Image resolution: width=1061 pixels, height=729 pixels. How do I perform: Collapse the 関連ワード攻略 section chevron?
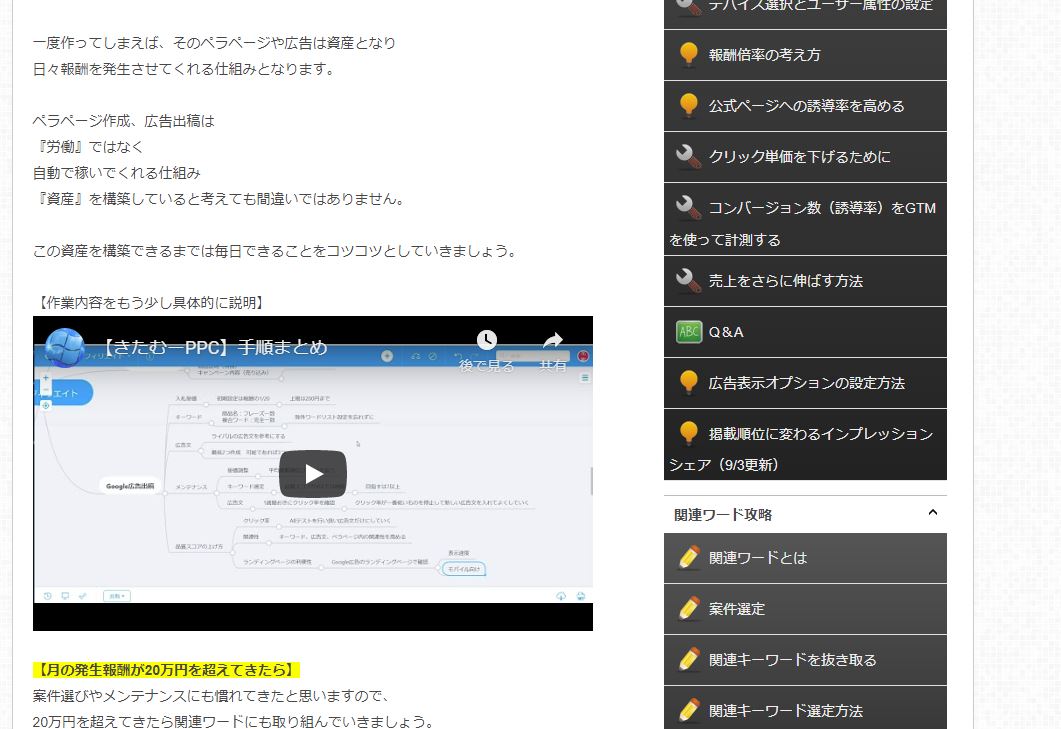(x=932, y=513)
